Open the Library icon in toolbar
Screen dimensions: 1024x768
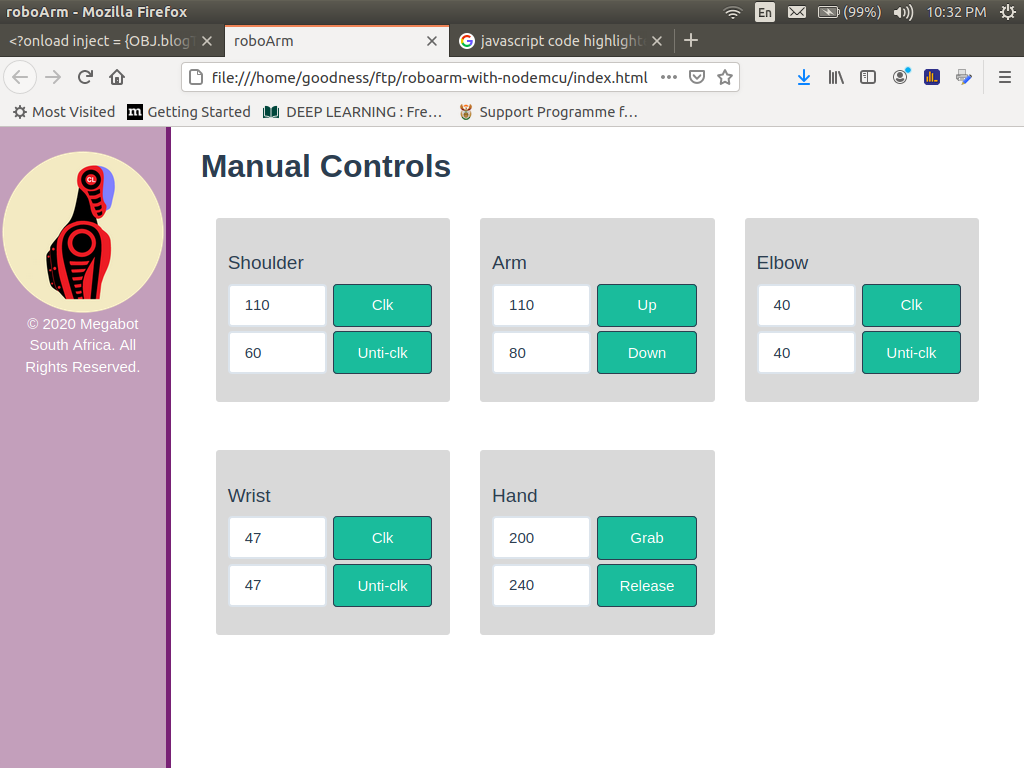(x=836, y=77)
